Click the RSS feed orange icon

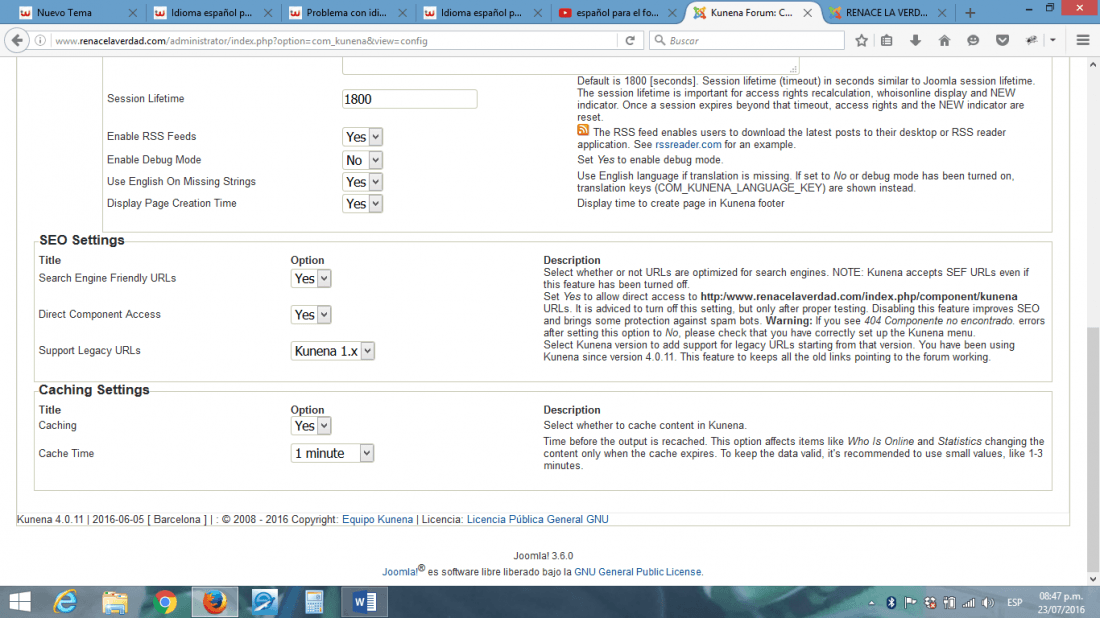(x=583, y=130)
